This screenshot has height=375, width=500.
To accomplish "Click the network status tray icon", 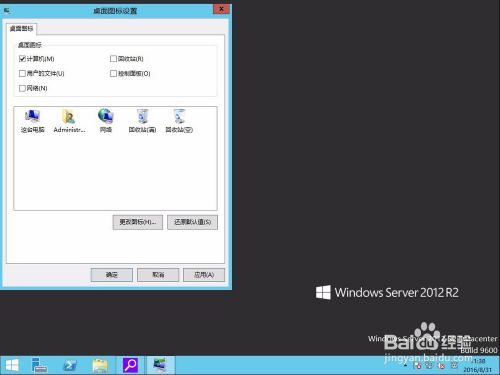I will 429,366.
